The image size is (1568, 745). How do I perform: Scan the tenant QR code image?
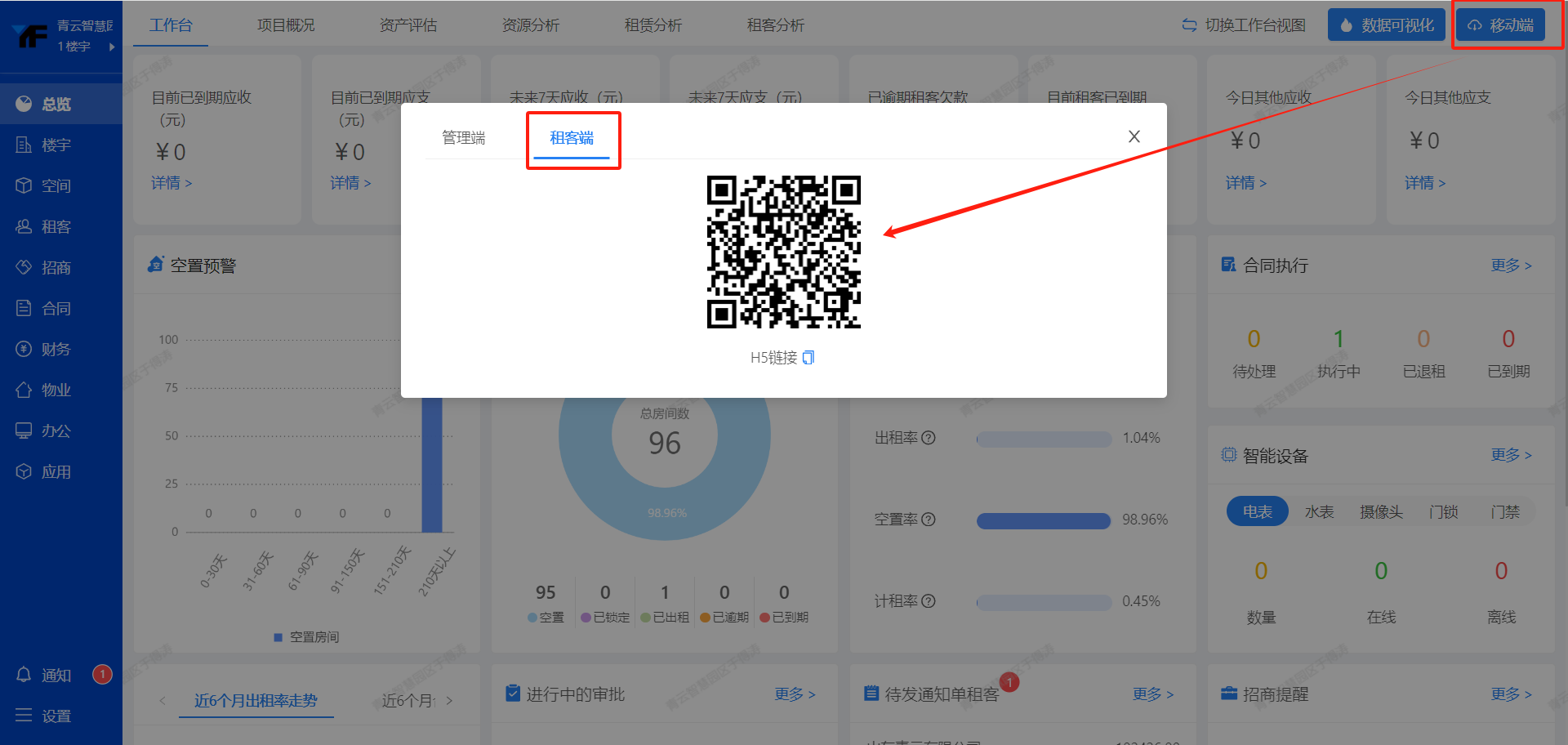click(x=783, y=252)
